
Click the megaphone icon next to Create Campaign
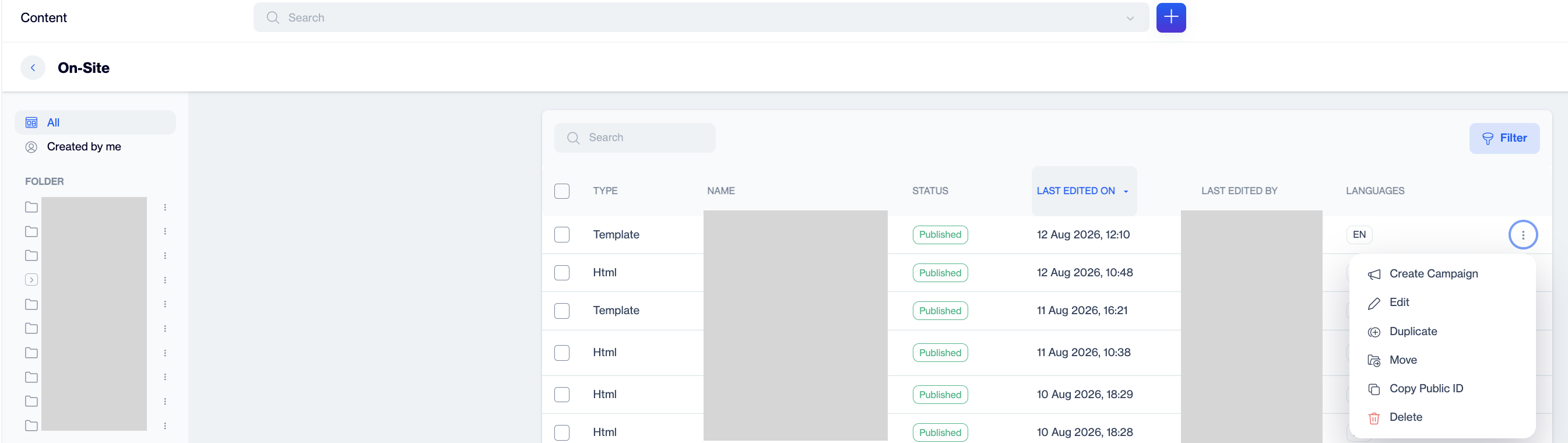click(1374, 275)
